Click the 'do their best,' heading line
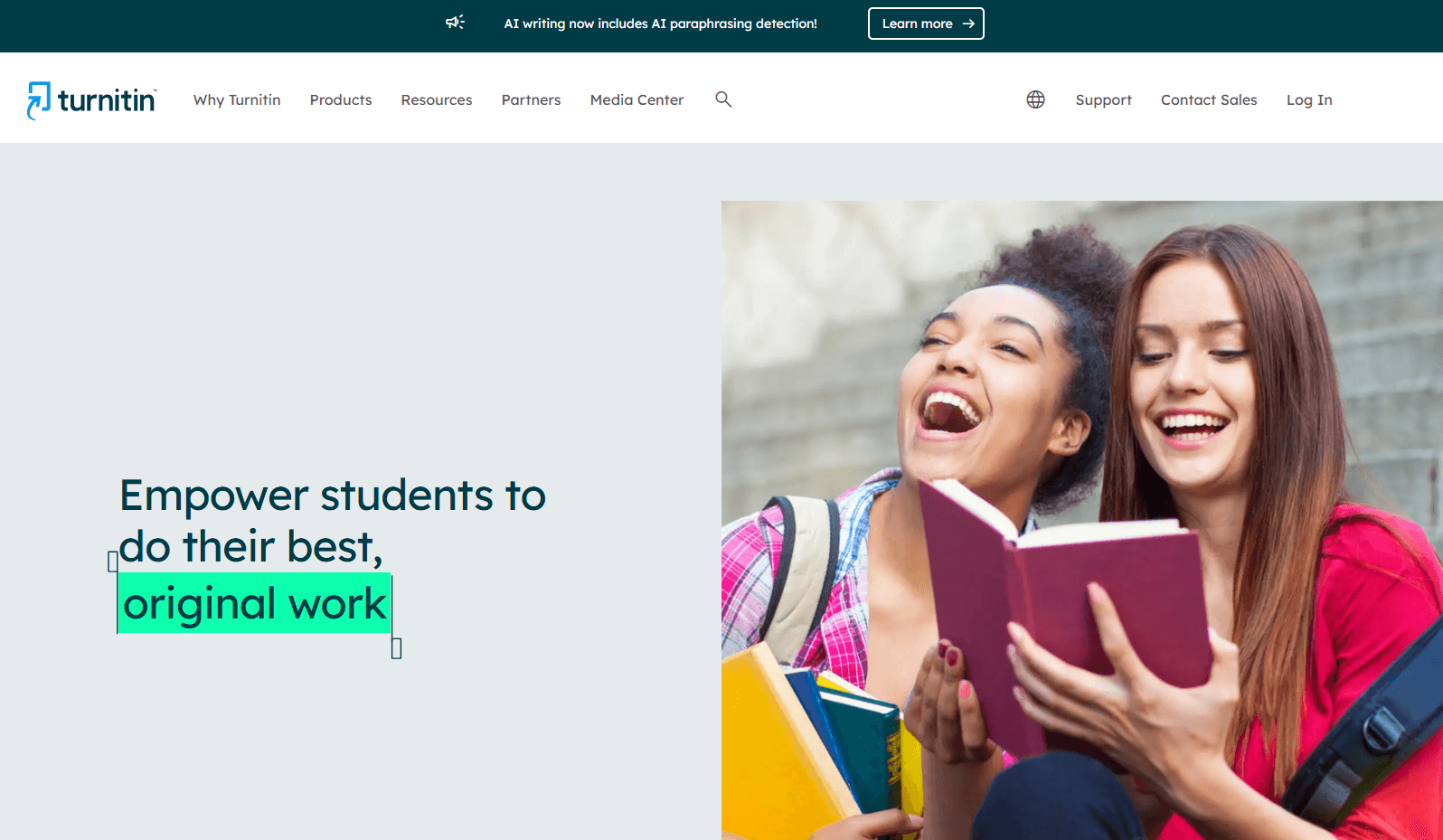The image size is (1443, 840). (x=251, y=546)
